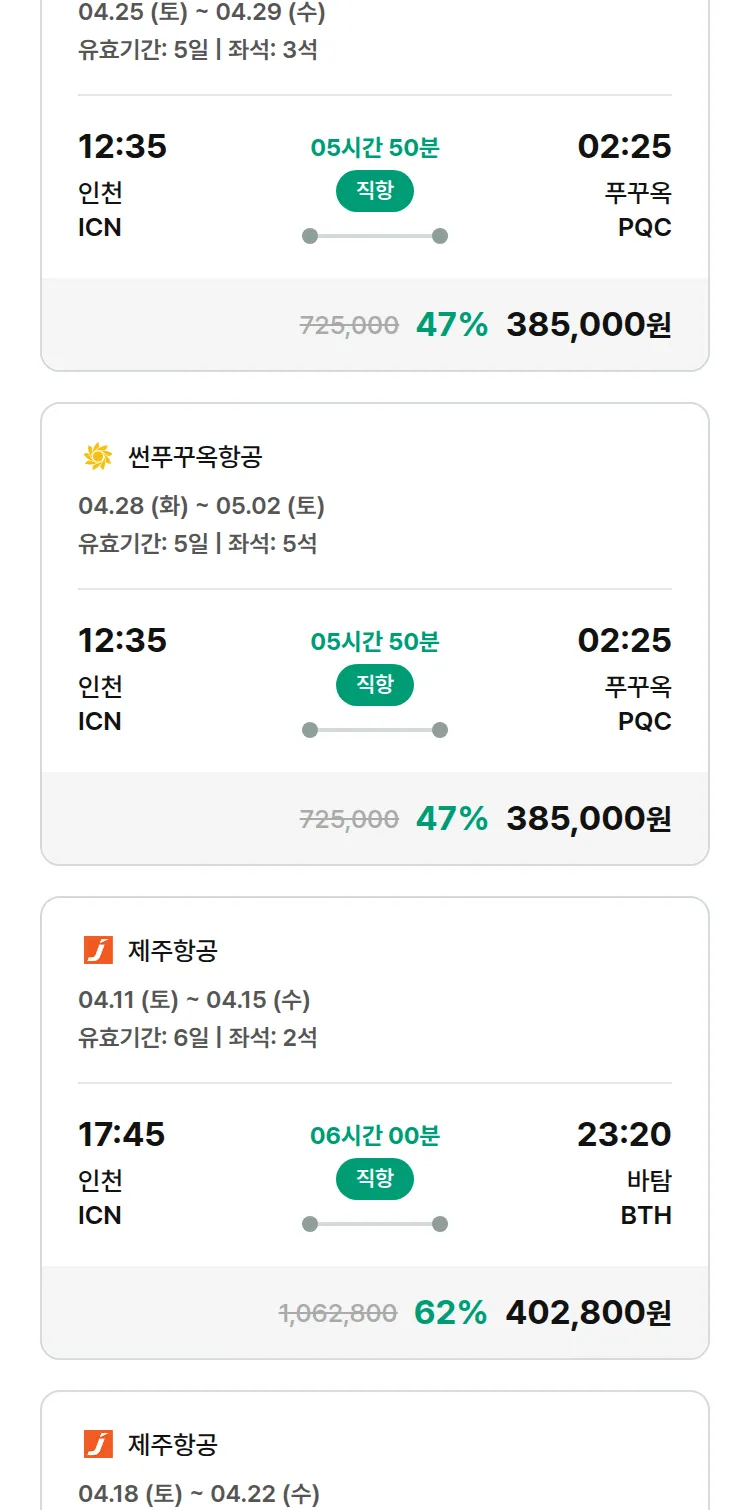The image size is (750, 1510).
Task: Select the 402,800원 price for the 바탐 flight
Action: point(588,1312)
